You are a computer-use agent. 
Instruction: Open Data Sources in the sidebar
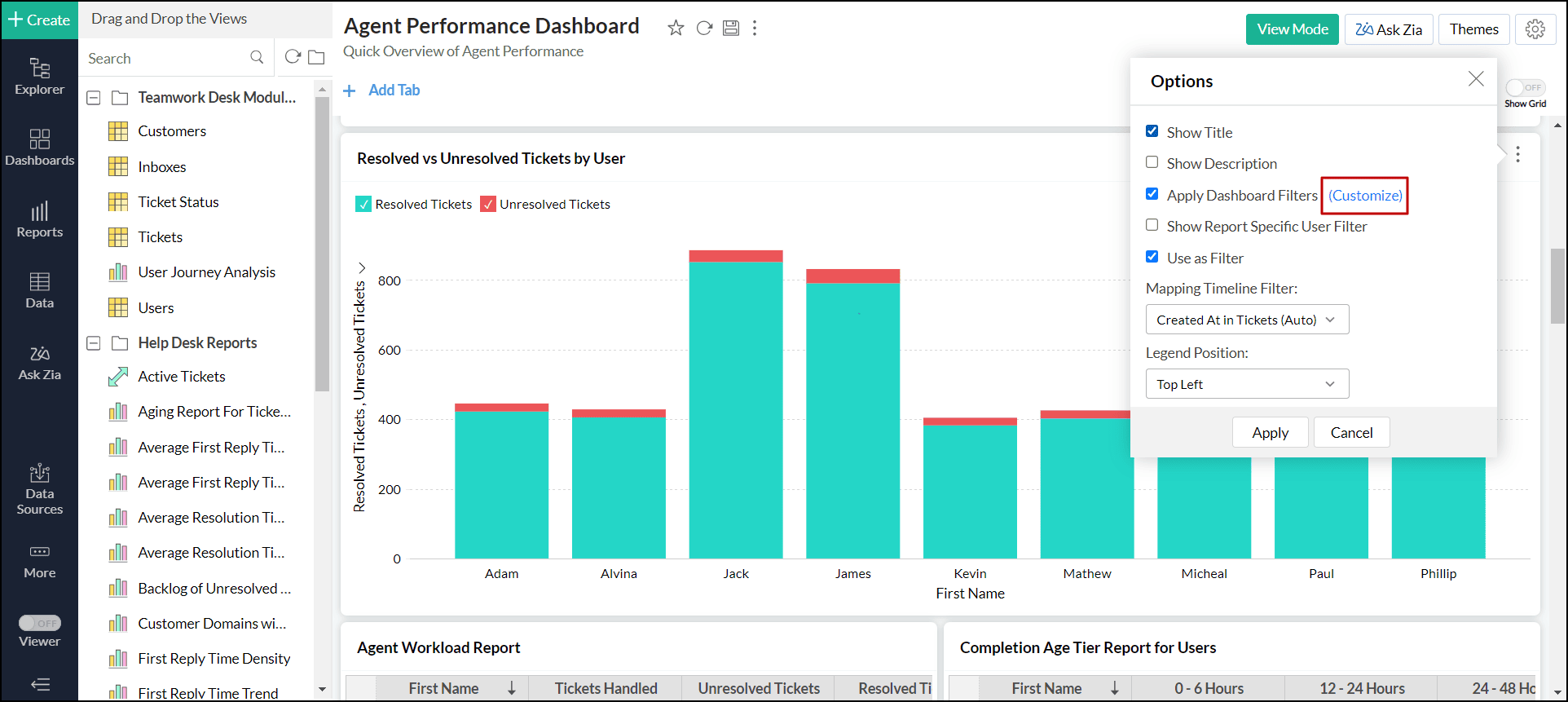(39, 489)
